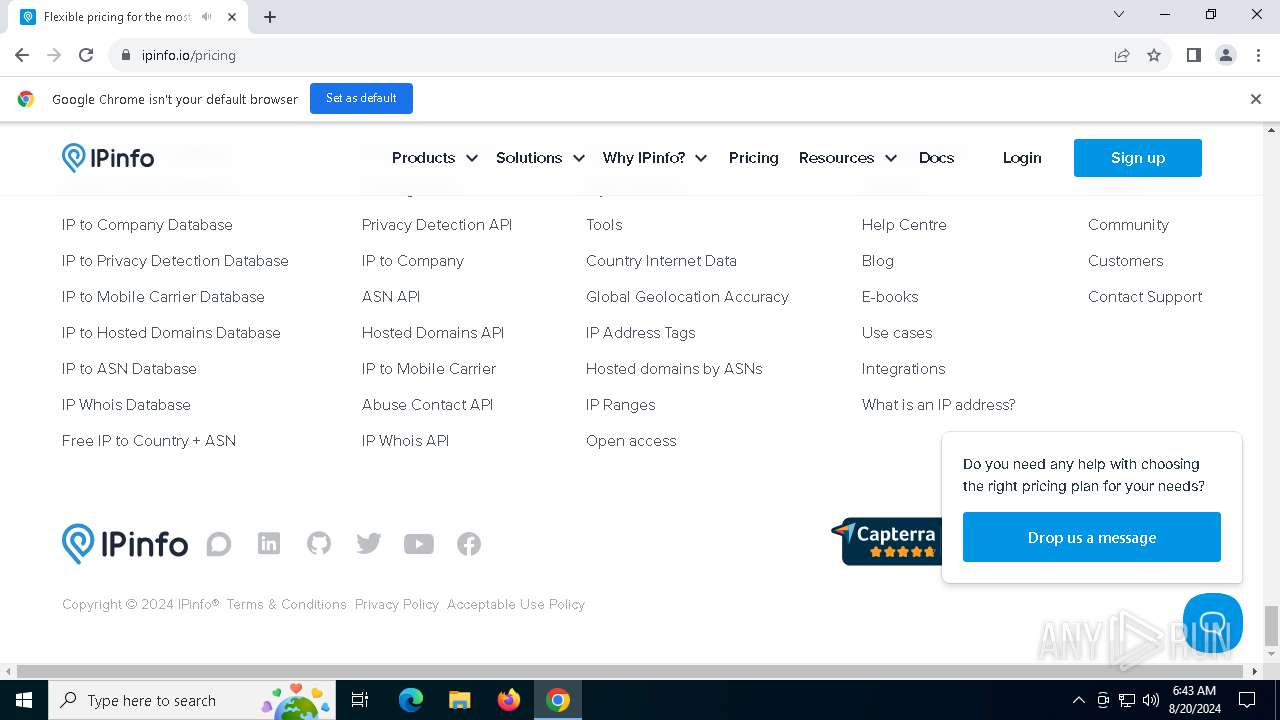This screenshot has width=1280, height=720.
Task: Open the tab search dropdown arrow
Action: coord(1119,14)
